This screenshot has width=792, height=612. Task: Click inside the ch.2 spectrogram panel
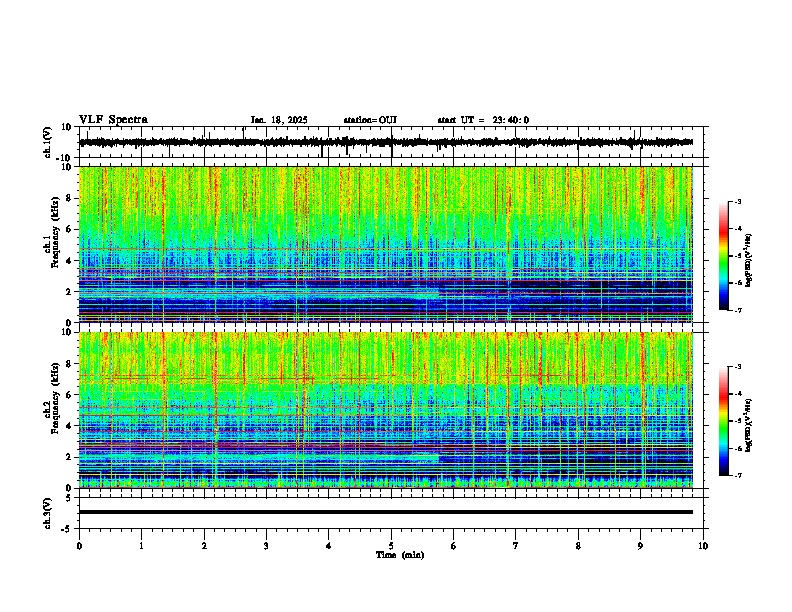click(386, 410)
